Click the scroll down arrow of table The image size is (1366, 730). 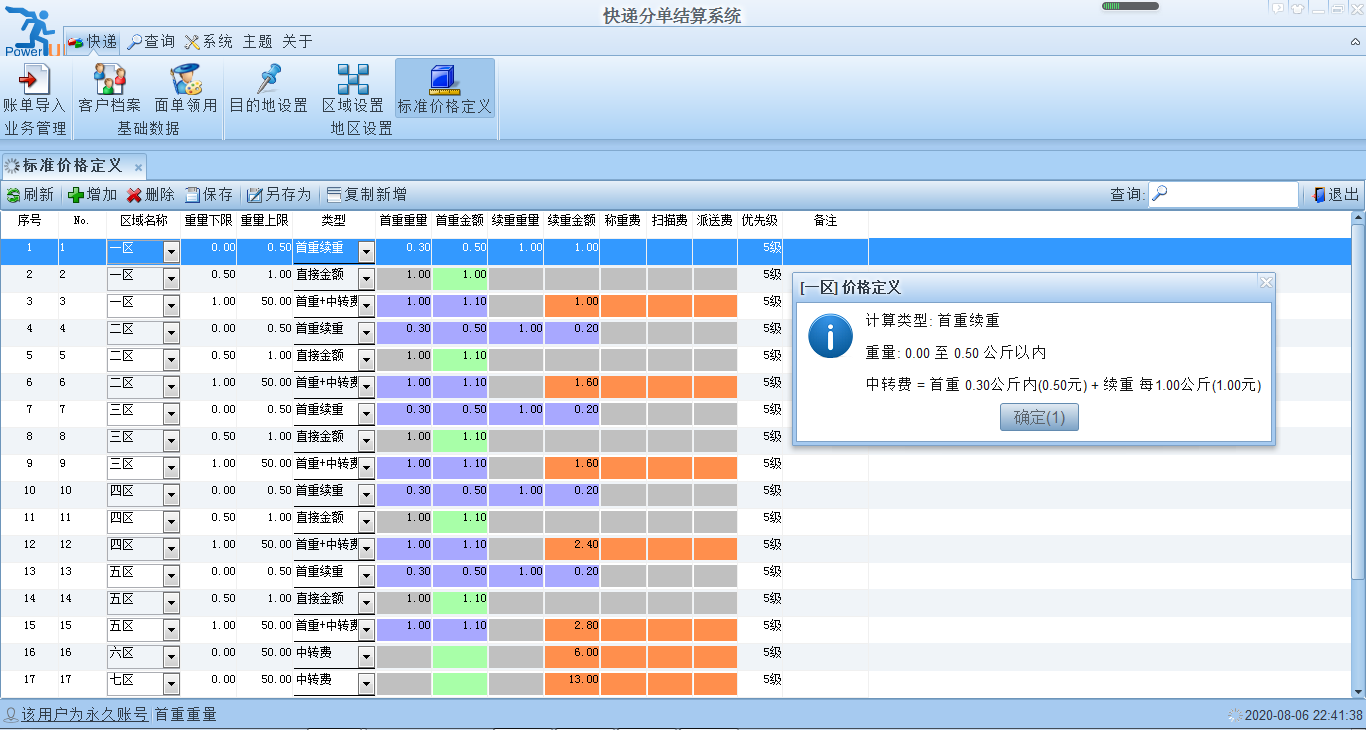(x=1357, y=691)
